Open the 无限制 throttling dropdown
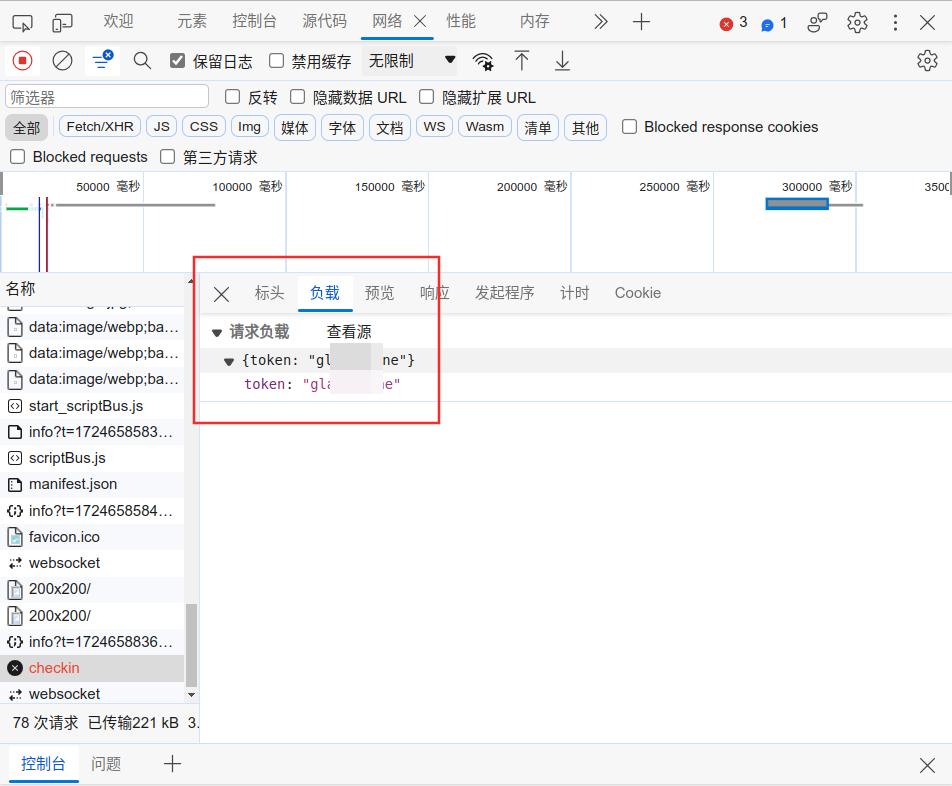Screen dimensions: 952x786 411,61
